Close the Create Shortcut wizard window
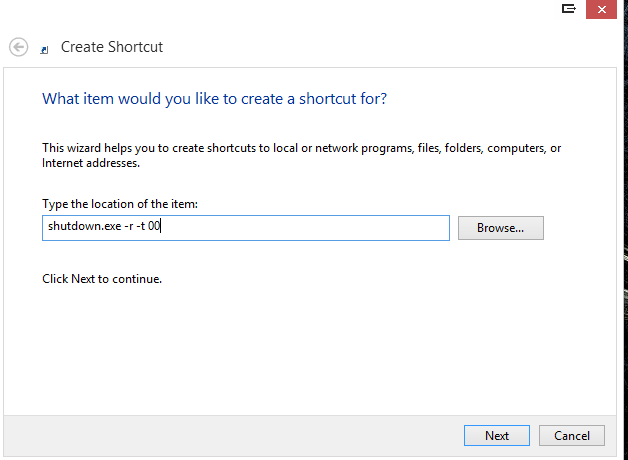Screen dimensions: 628x460 tap(601, 9)
